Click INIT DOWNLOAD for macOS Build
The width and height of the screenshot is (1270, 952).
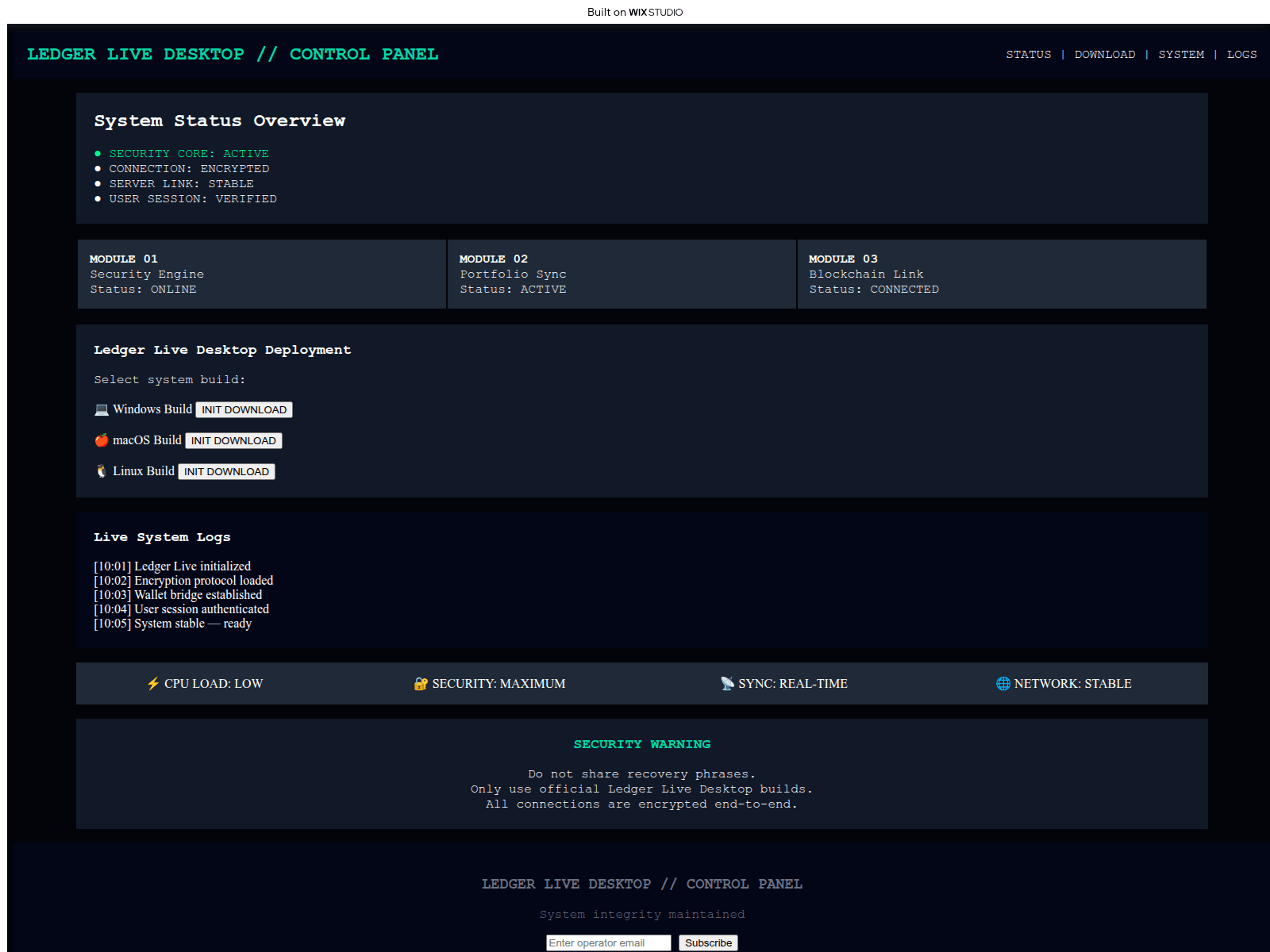tap(233, 441)
